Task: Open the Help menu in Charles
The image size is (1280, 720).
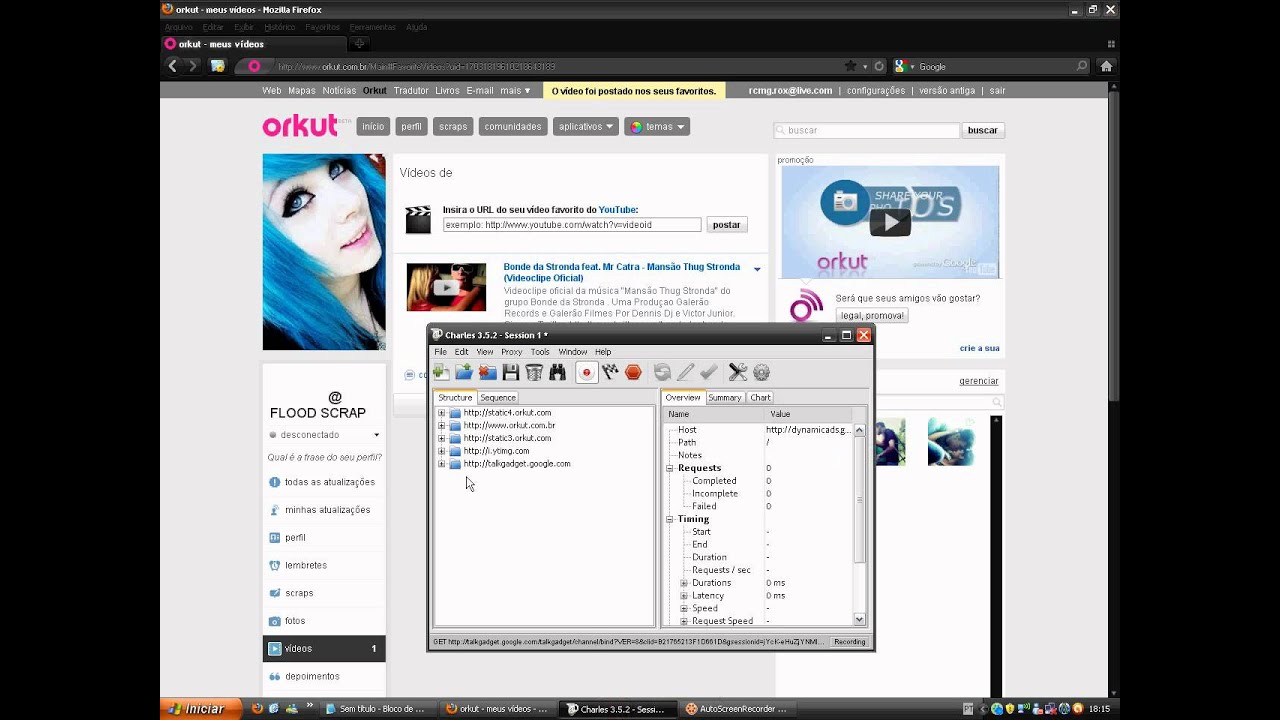Action: tap(603, 352)
